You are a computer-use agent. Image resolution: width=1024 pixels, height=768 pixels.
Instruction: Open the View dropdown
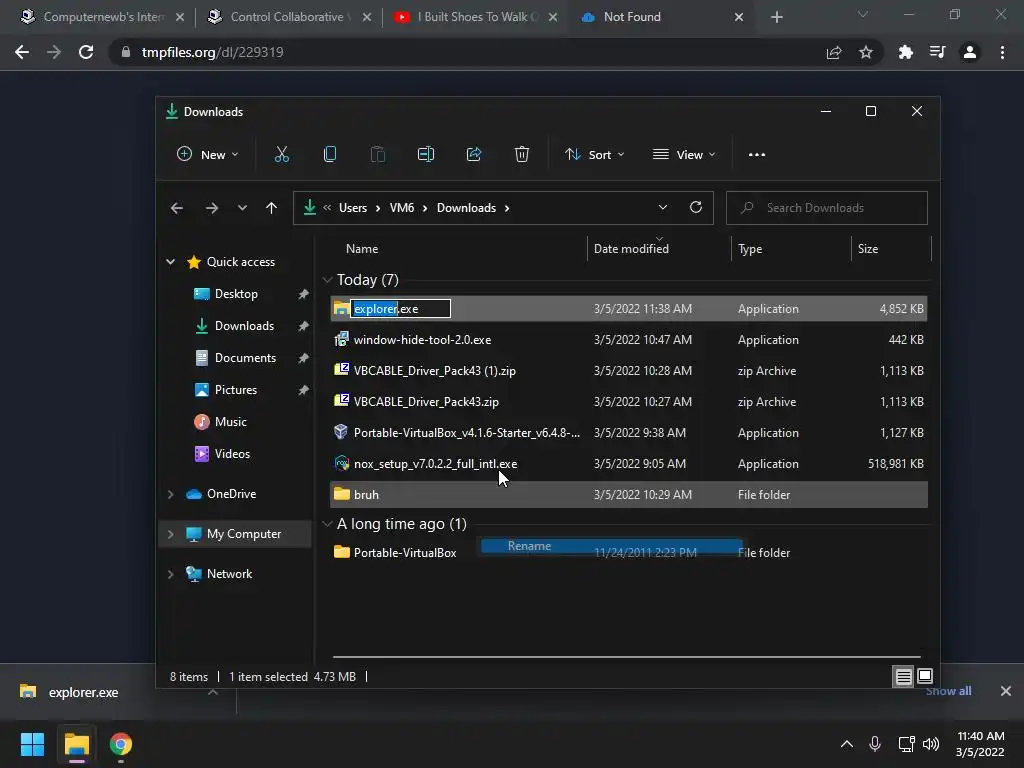click(x=684, y=155)
